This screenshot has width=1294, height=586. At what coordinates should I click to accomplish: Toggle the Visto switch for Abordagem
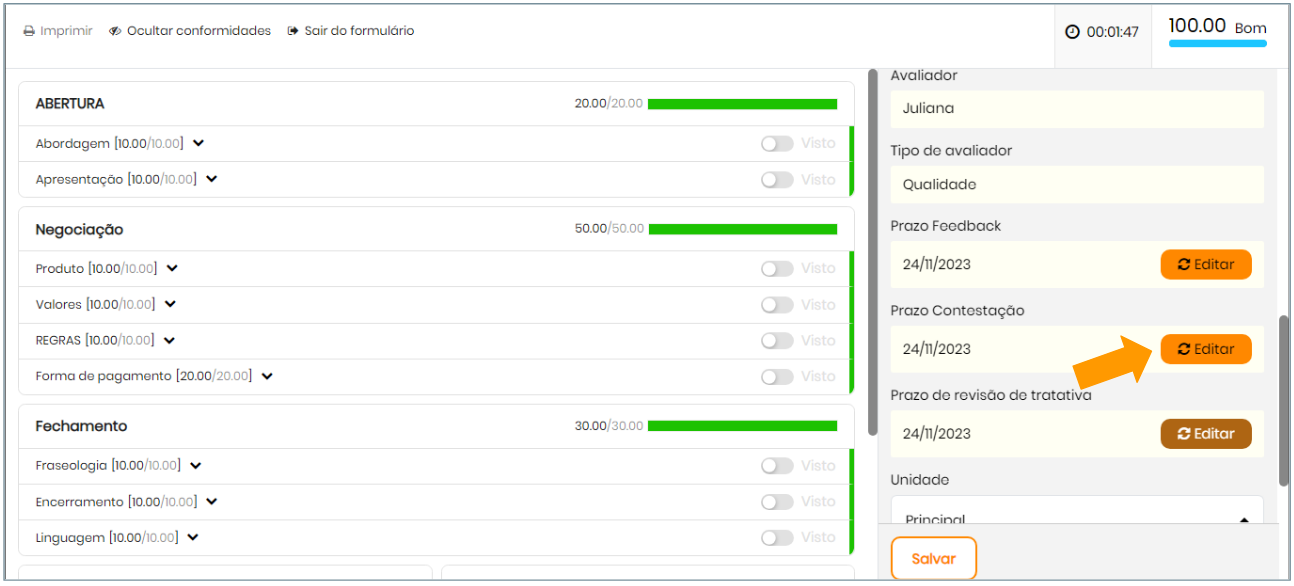tap(777, 144)
